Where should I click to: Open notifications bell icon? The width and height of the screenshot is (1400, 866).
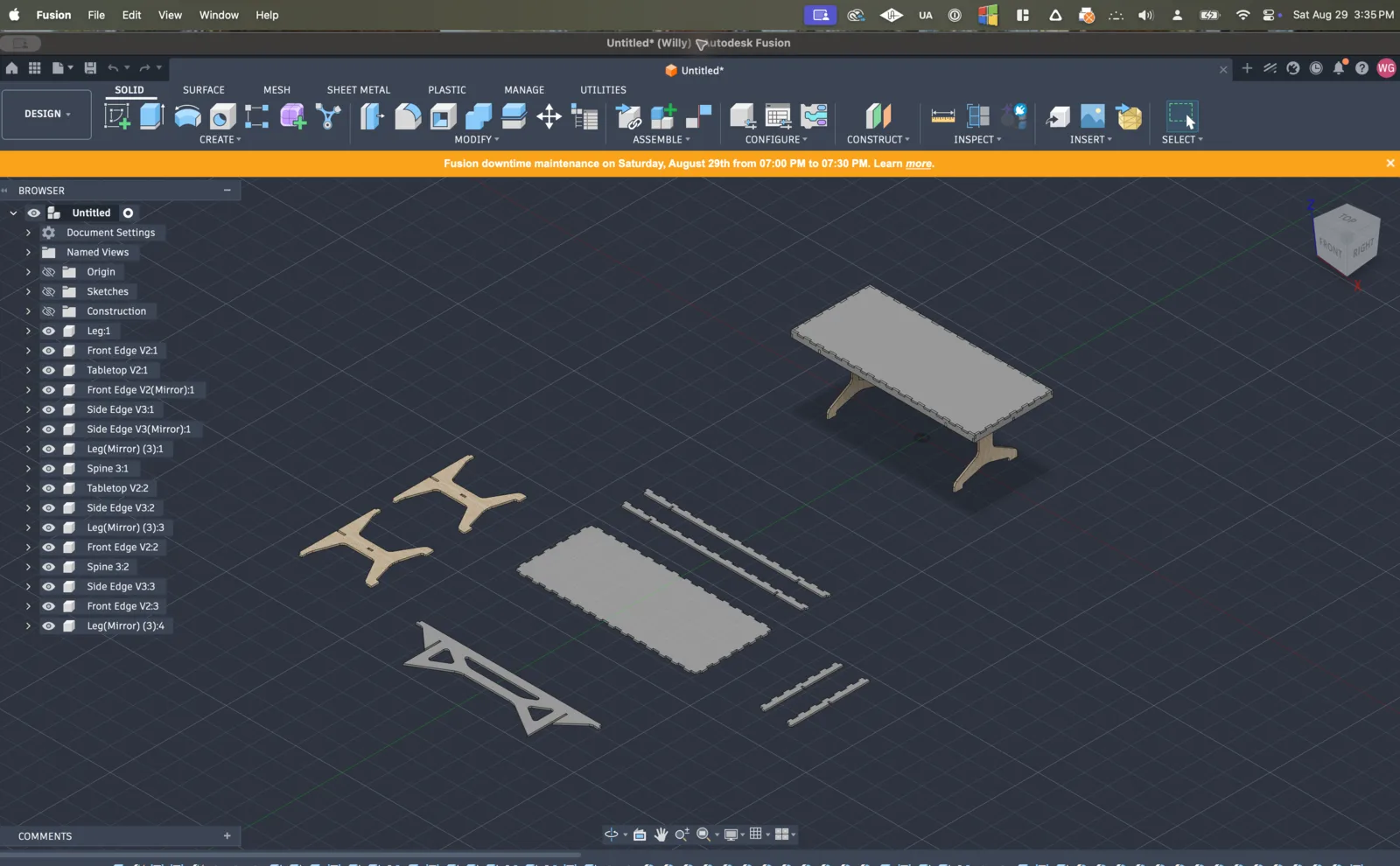[1340, 67]
